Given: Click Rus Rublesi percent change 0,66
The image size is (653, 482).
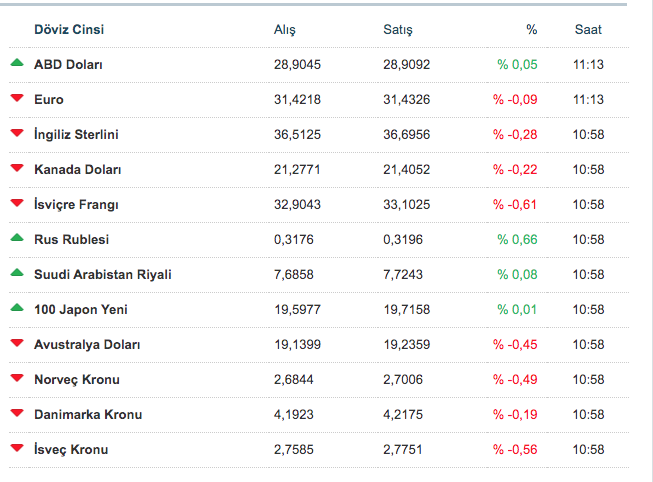Looking at the screenshot, I should [x=517, y=239].
